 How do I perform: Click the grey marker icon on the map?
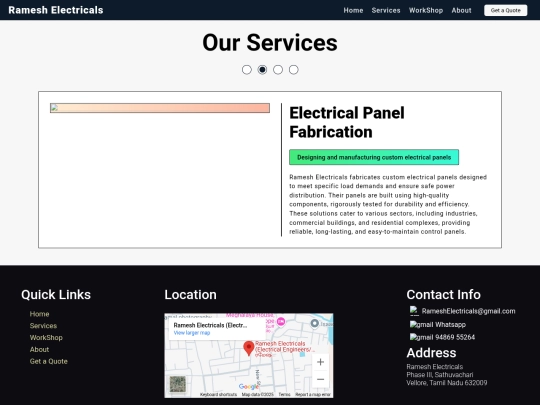tap(314, 323)
